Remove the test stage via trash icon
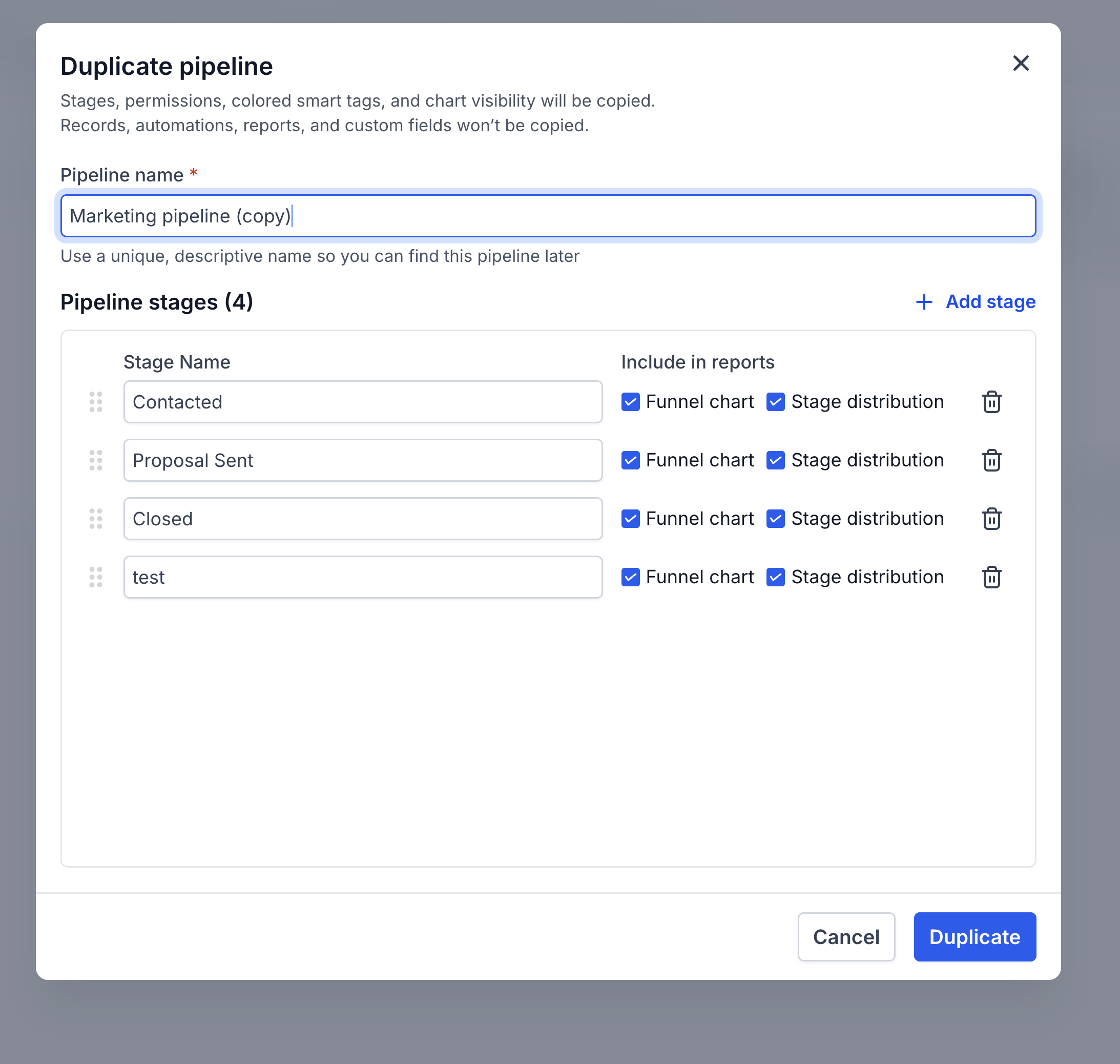Image resolution: width=1120 pixels, height=1064 pixels. (x=991, y=578)
